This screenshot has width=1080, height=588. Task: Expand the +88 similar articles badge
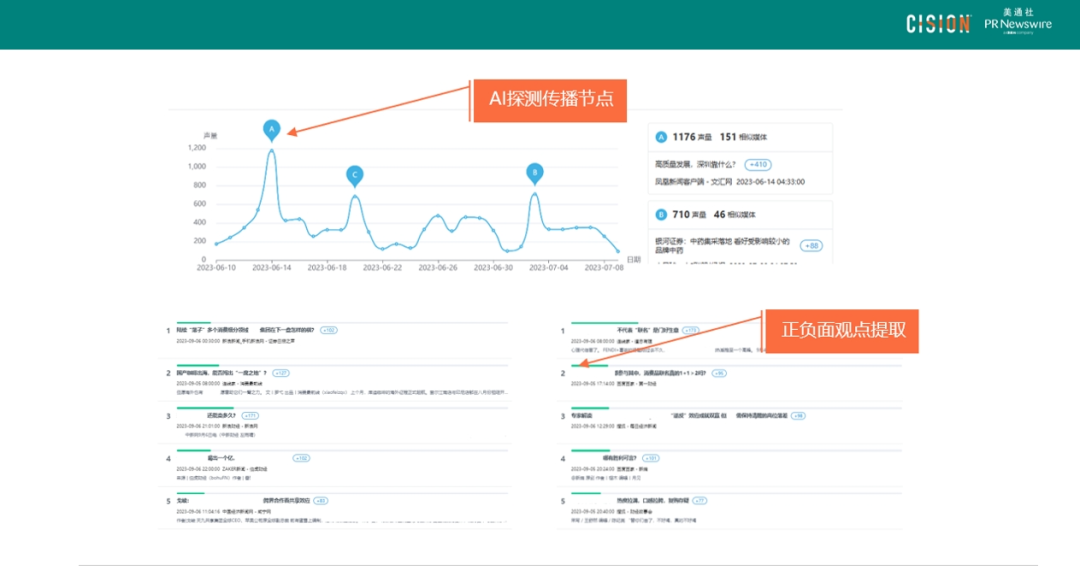click(x=811, y=245)
